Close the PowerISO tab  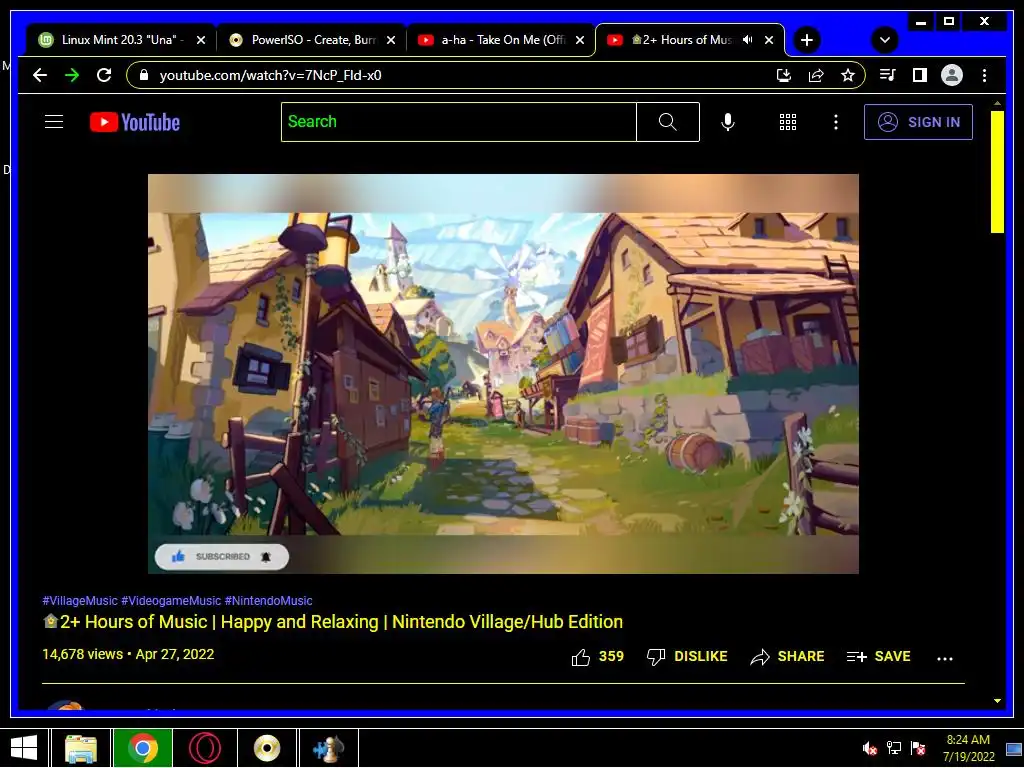[x=391, y=40]
